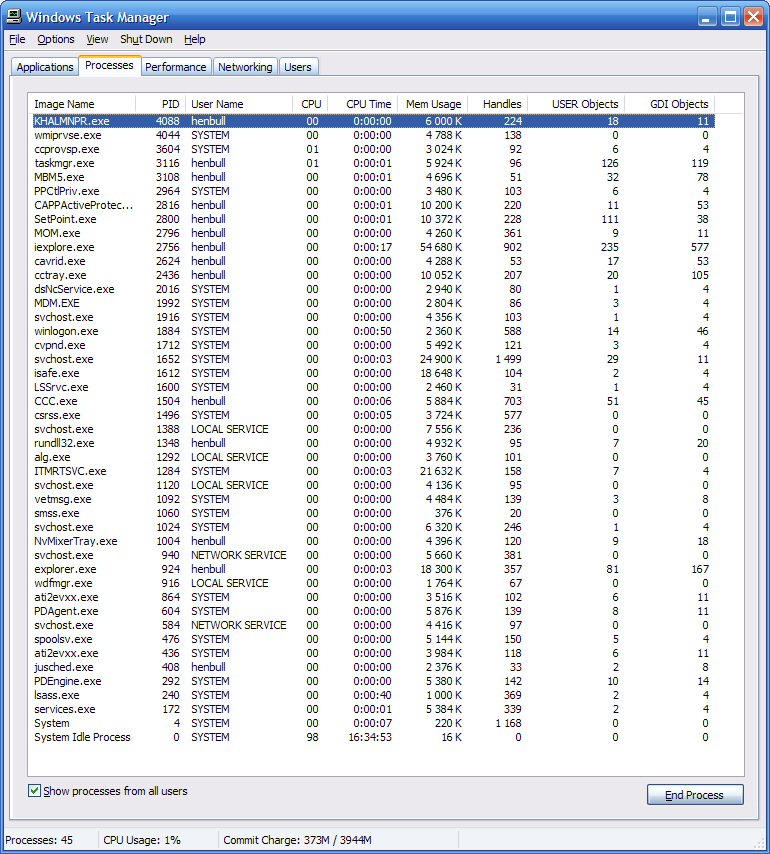Viewport: 770px width, 854px height.
Task: Open the Users tab
Action: 298,67
